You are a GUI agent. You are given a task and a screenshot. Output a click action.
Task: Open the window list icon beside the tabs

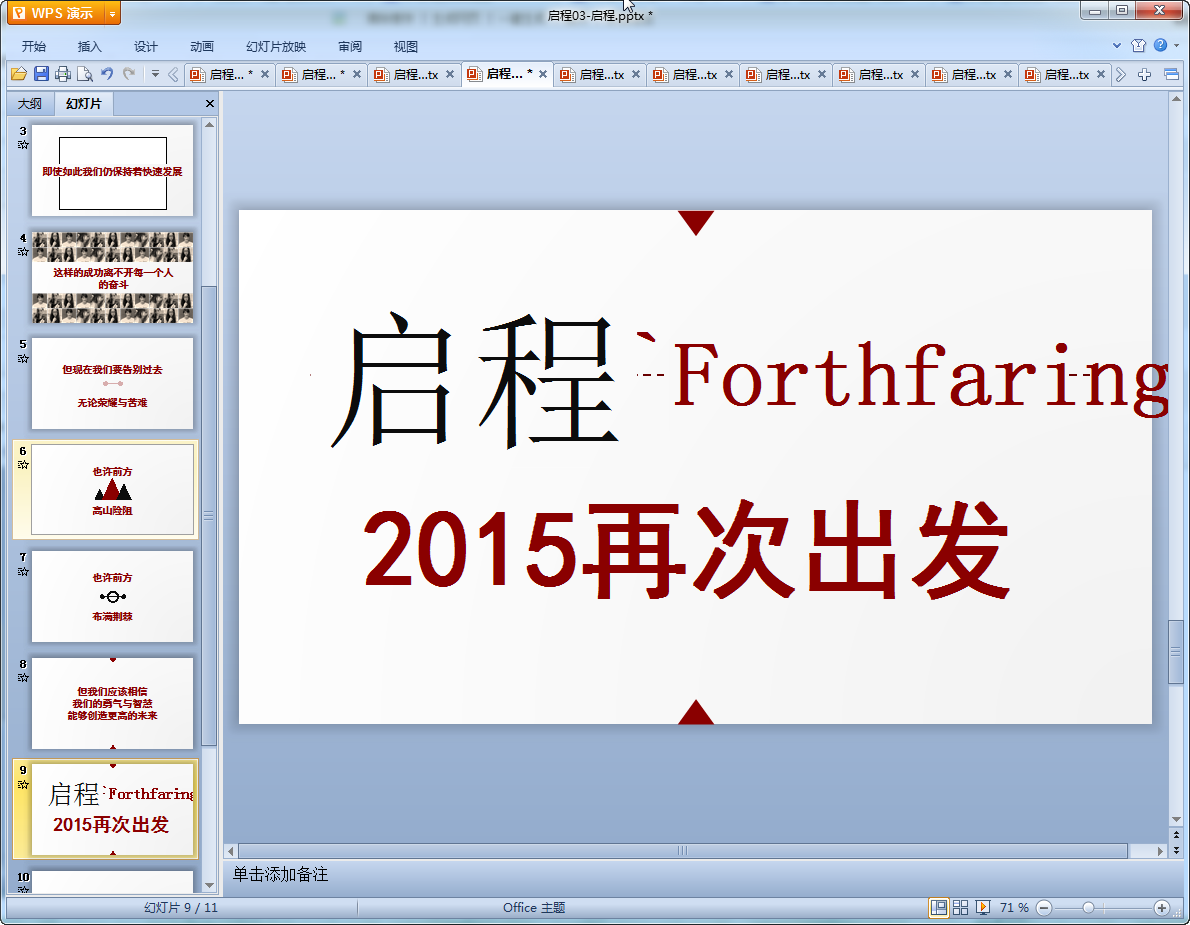tap(1171, 74)
